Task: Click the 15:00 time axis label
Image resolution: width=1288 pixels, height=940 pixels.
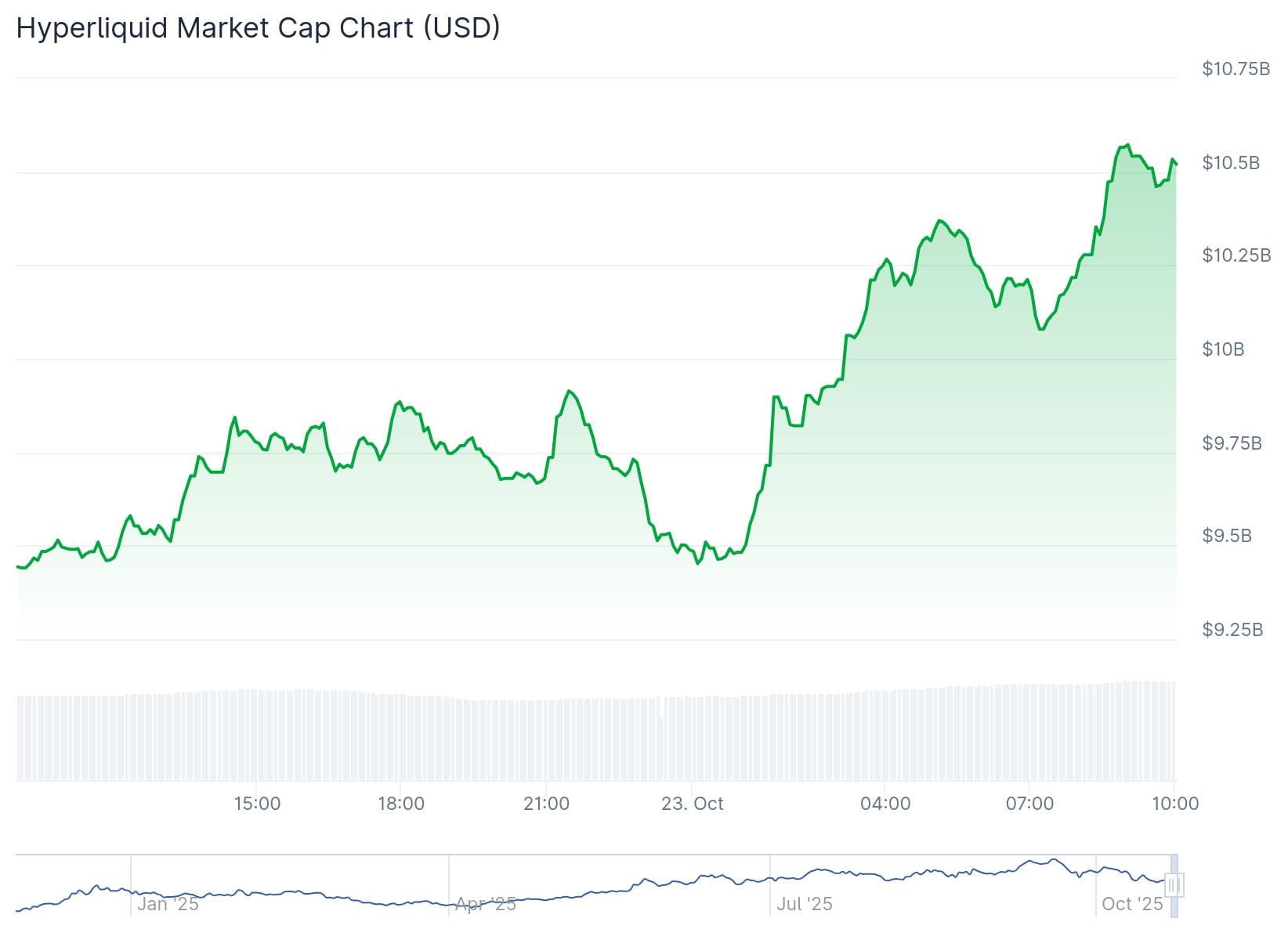Action: coord(257,804)
